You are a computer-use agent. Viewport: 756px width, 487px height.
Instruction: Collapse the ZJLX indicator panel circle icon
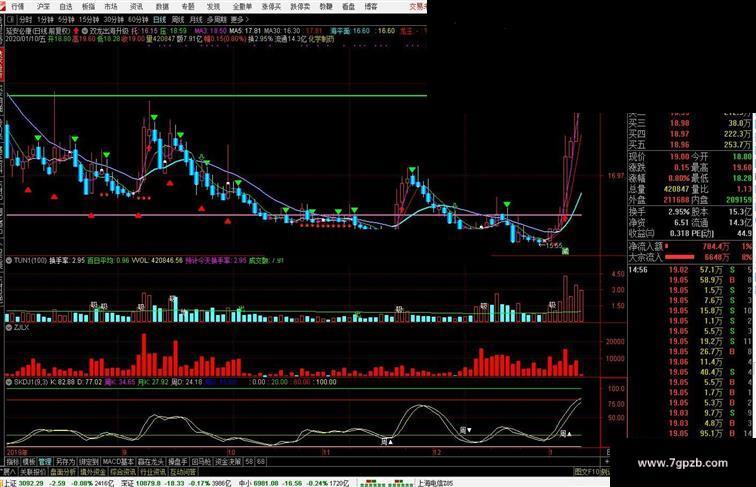(9, 327)
